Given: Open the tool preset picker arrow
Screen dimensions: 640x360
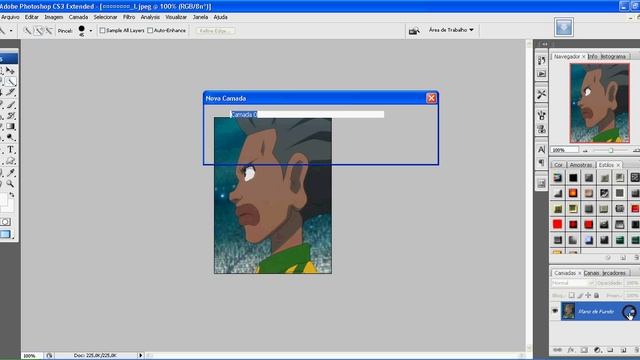Looking at the screenshot, I should pos(11,31).
